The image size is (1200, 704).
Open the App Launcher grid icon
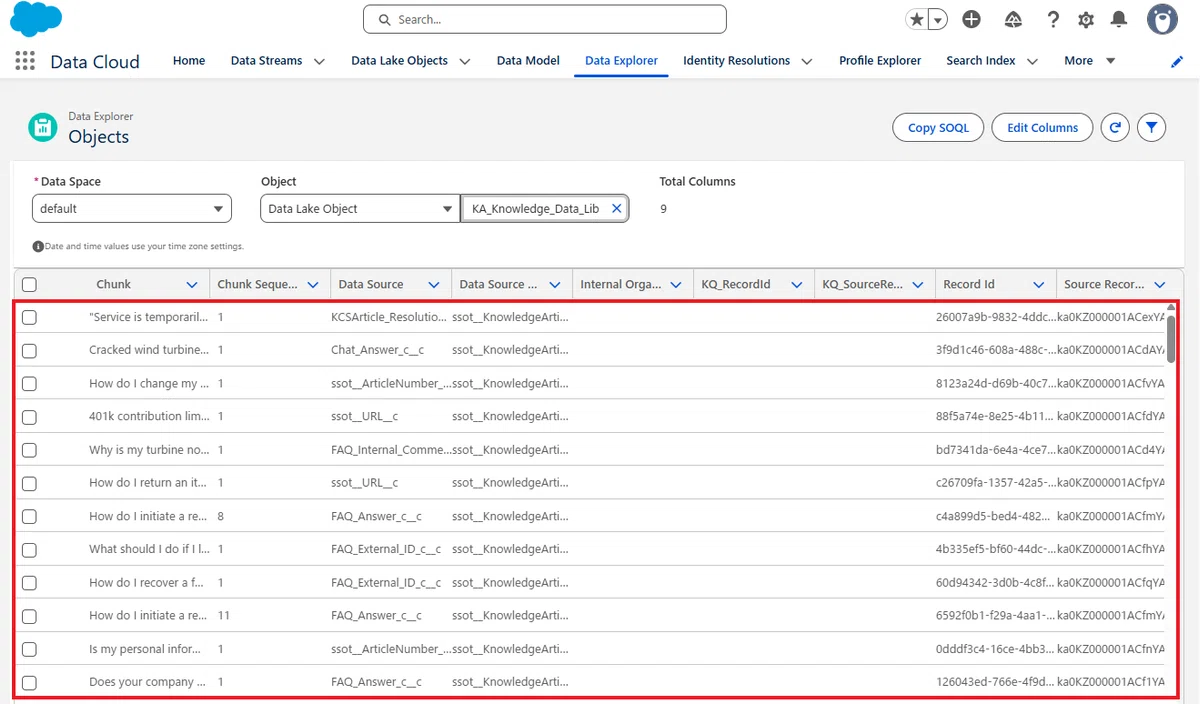click(x=25, y=60)
